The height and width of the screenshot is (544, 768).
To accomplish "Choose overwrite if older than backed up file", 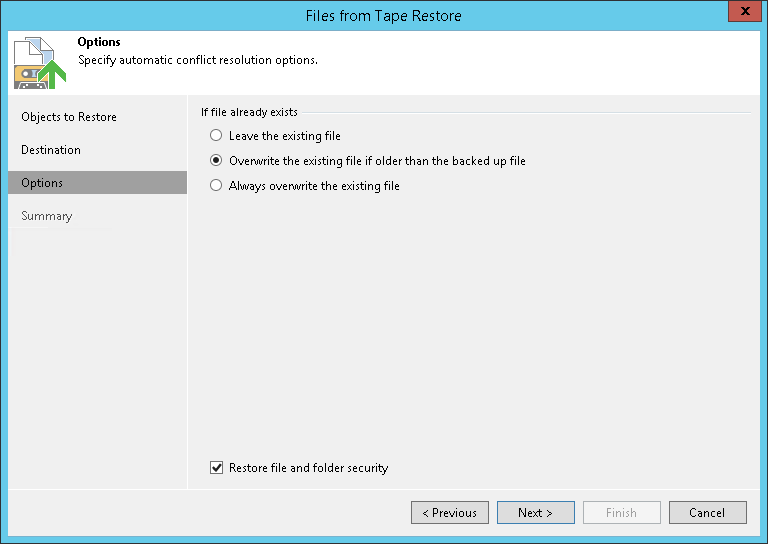I will [216, 161].
